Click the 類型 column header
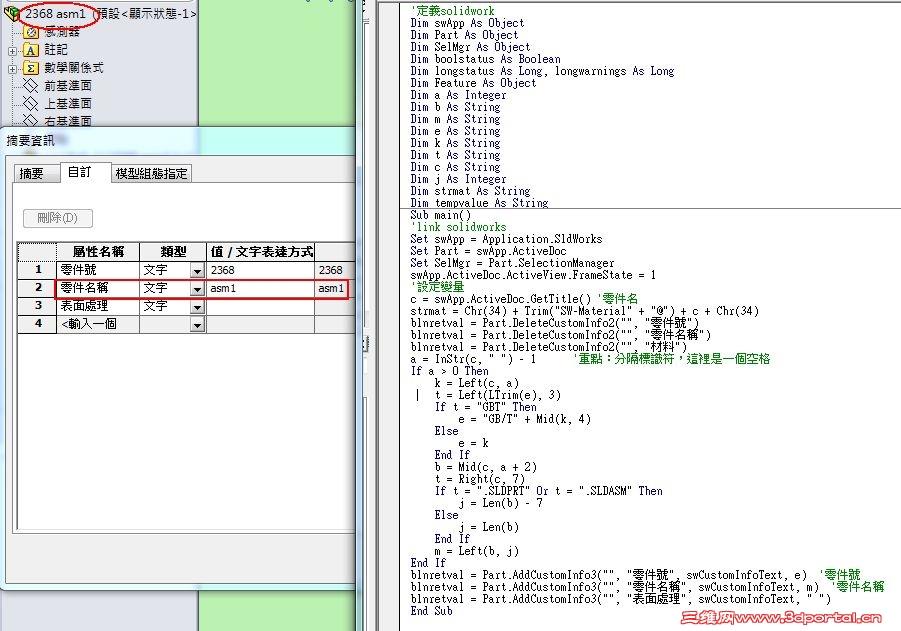This screenshot has height=631, width=901. pos(173,252)
